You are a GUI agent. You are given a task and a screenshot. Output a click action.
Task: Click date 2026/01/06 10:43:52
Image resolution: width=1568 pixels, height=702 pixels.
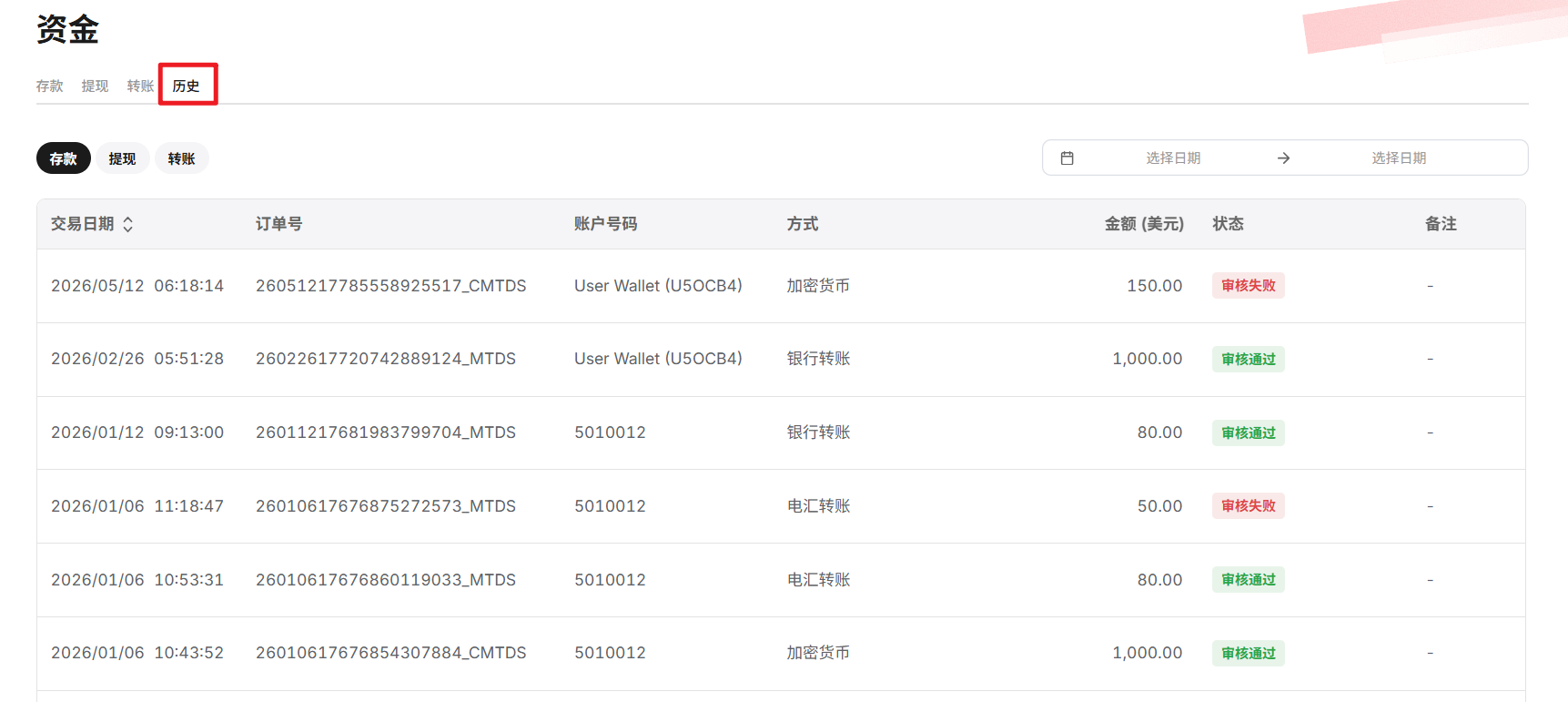tap(137, 653)
